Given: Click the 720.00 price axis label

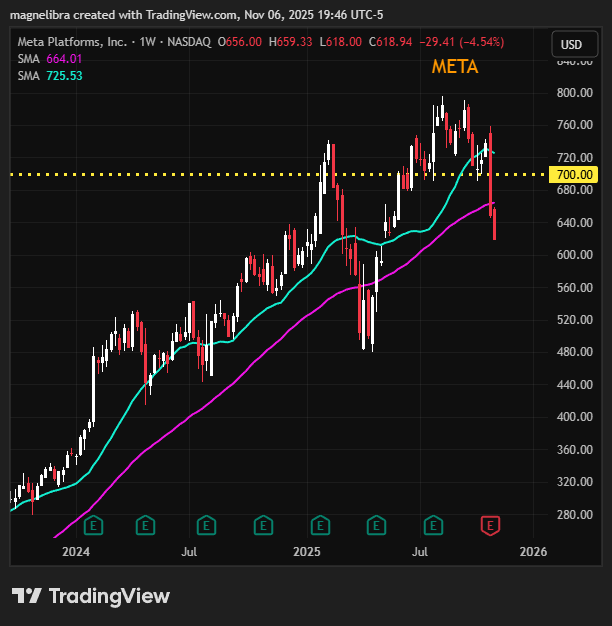Looking at the screenshot, I should [574, 158].
